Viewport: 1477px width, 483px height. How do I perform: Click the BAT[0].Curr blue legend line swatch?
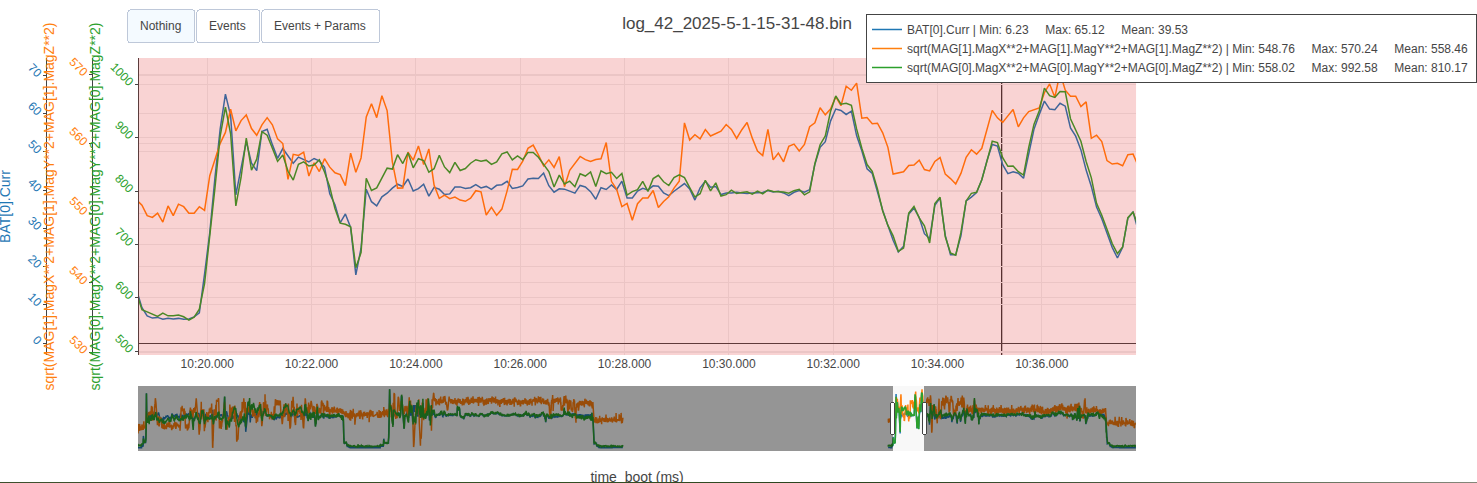tap(886, 31)
